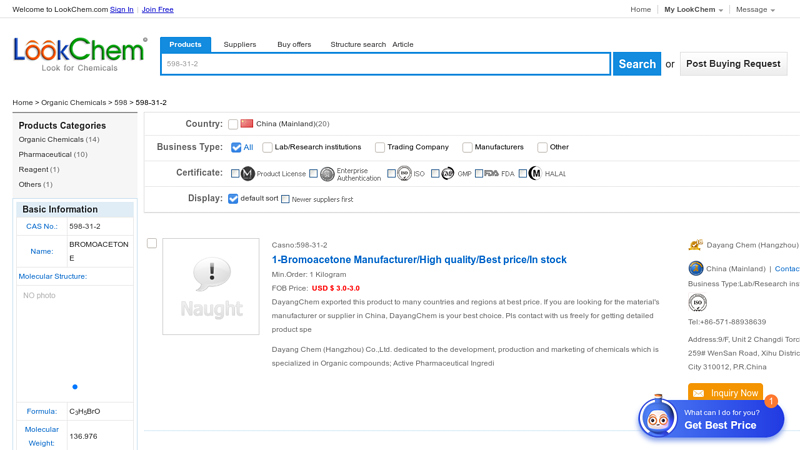Screen dimensions: 800x450
Task: Click the HALAL certificate icon
Action: click(x=535, y=174)
